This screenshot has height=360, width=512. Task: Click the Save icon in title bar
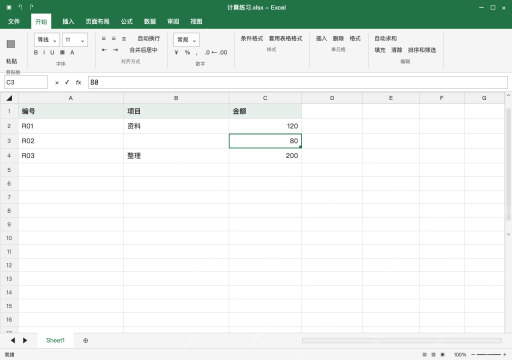[9, 7]
